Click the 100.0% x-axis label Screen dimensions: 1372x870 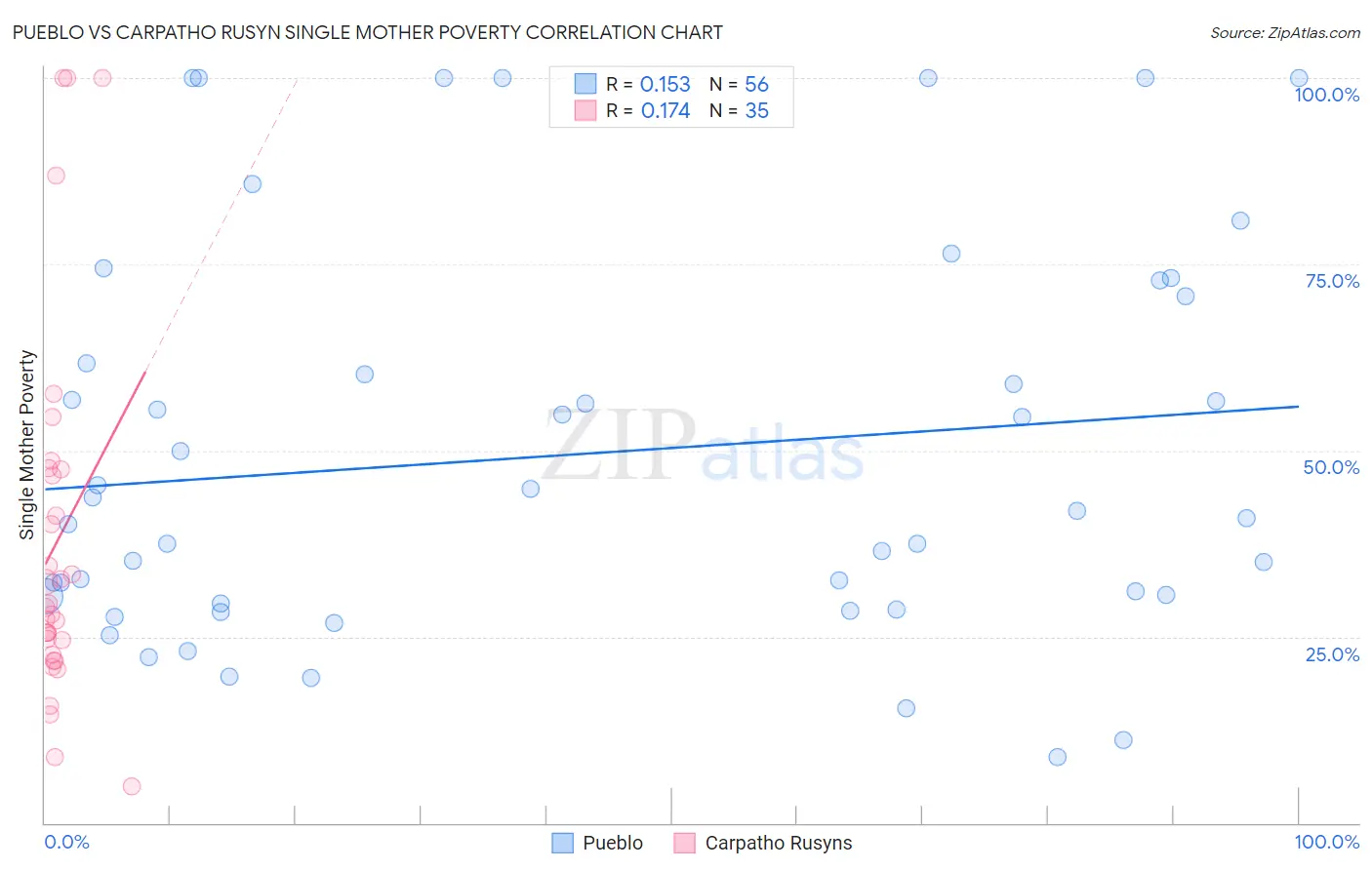tap(1327, 842)
